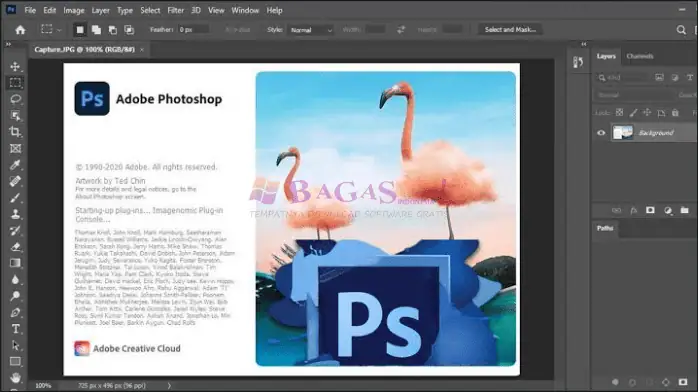Open the Image menu
The height and width of the screenshot is (392, 698).
click(x=73, y=10)
